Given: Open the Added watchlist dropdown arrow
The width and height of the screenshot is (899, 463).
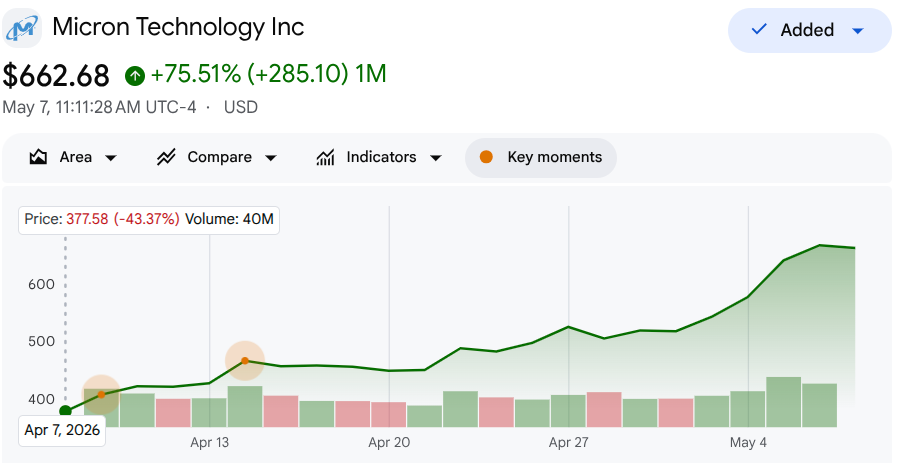Looking at the screenshot, I should (858, 30).
